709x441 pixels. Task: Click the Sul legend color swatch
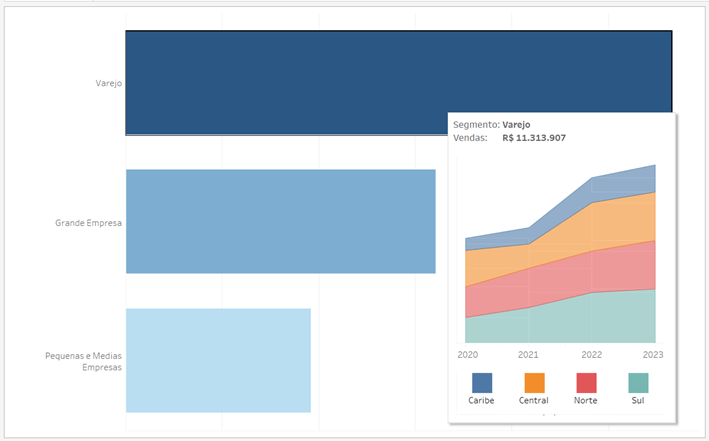(x=638, y=383)
